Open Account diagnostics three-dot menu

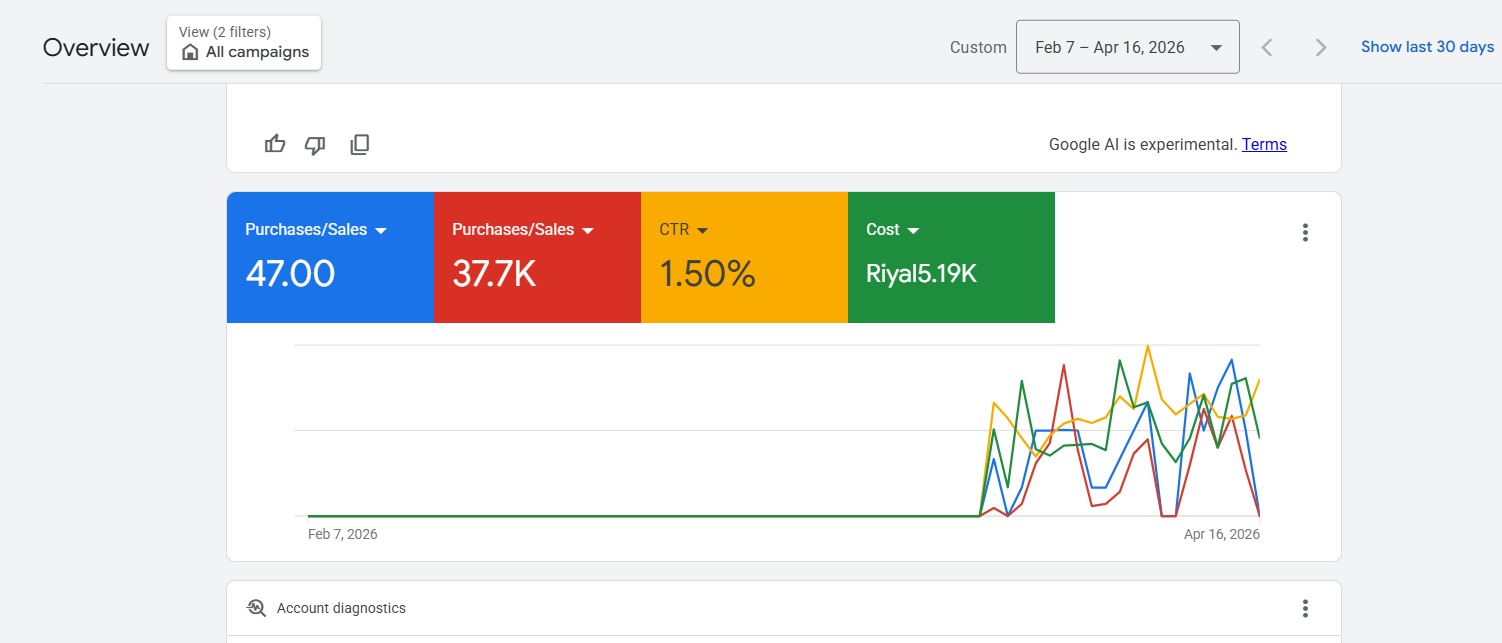pos(1305,608)
